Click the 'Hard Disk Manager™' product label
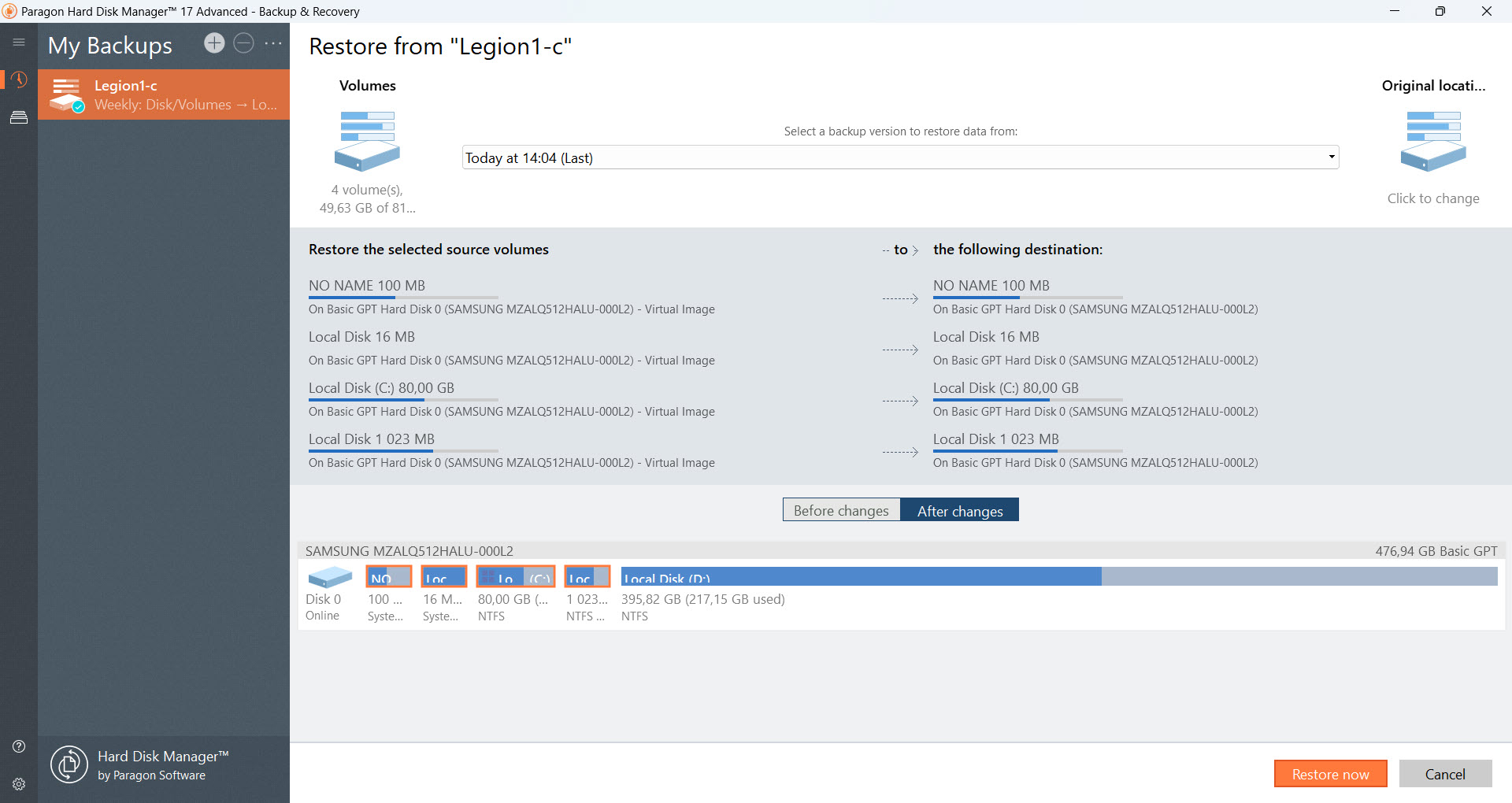The height and width of the screenshot is (803, 1512). pos(163,756)
